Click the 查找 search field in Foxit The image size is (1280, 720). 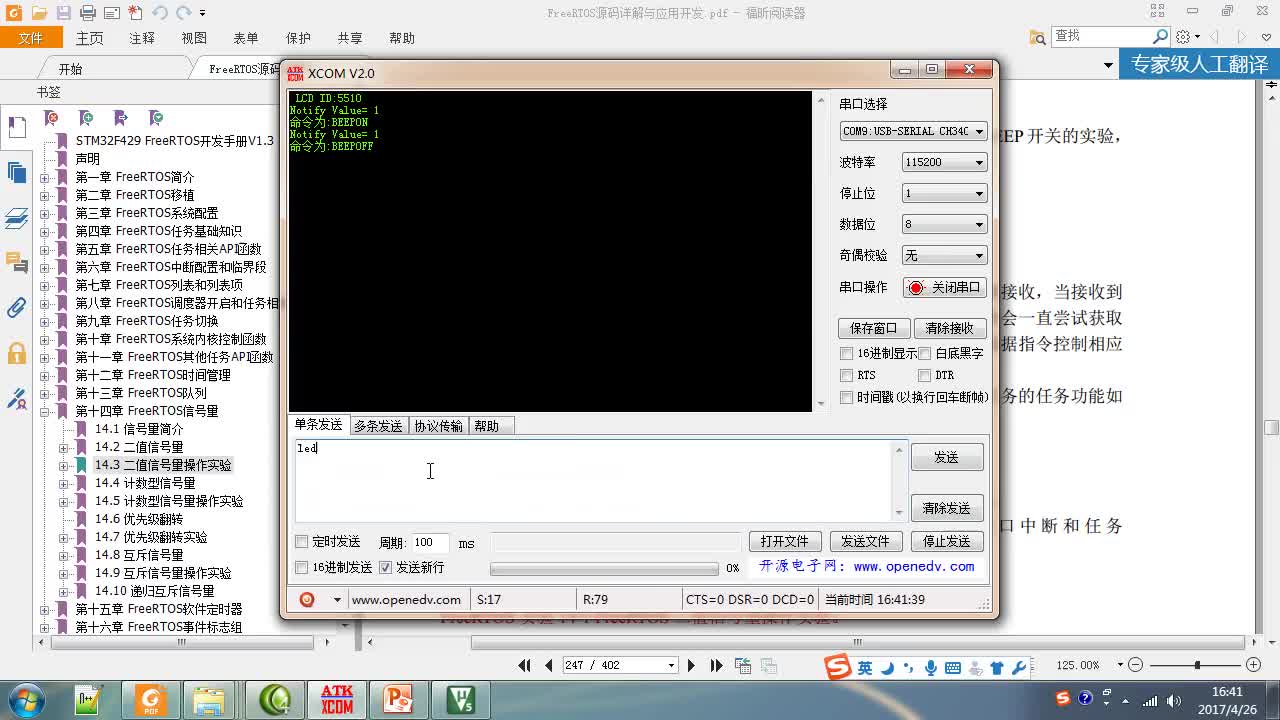[1102, 36]
